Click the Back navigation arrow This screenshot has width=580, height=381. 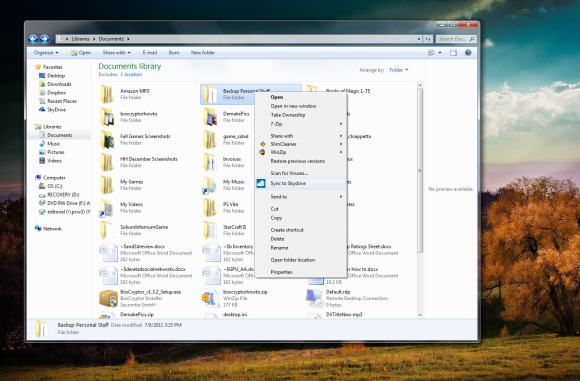pyautogui.click(x=33, y=39)
